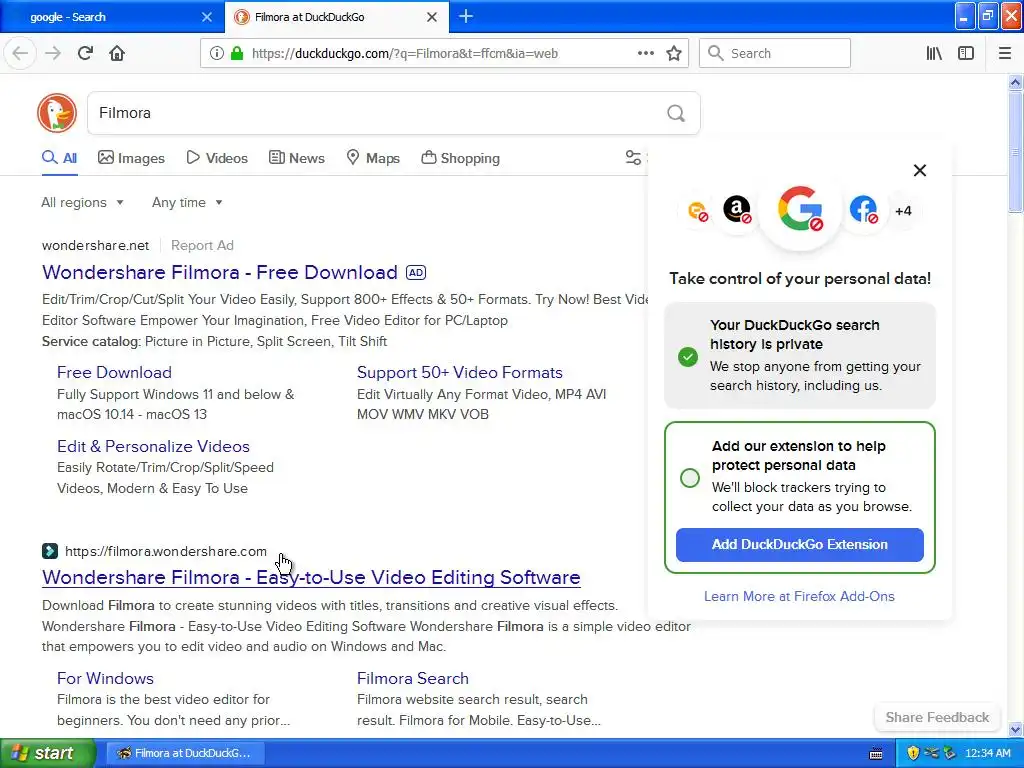Open Learn More at Firefox Add-Ons
The image size is (1024, 768).
tap(799, 596)
